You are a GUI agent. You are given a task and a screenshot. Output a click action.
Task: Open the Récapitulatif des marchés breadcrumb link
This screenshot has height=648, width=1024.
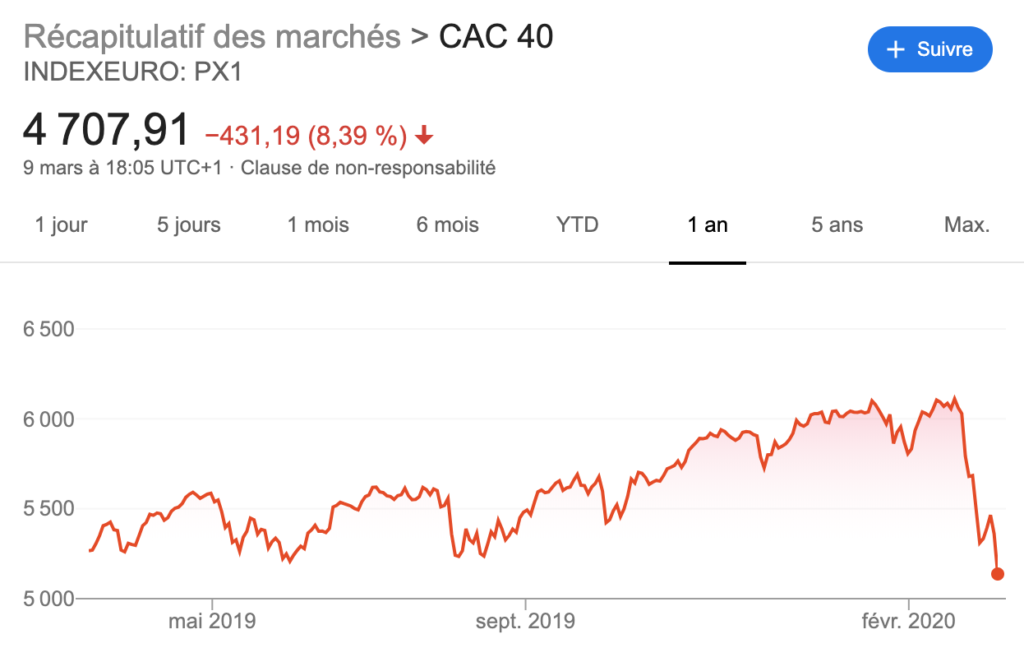pyautogui.click(x=212, y=37)
